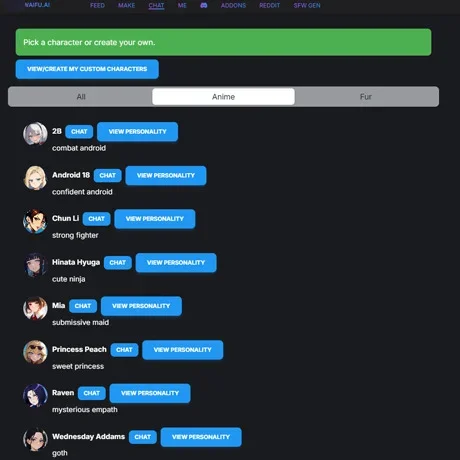This screenshot has width=460, height=460.
Task: Select the Anime category tab
Action: [x=223, y=97]
